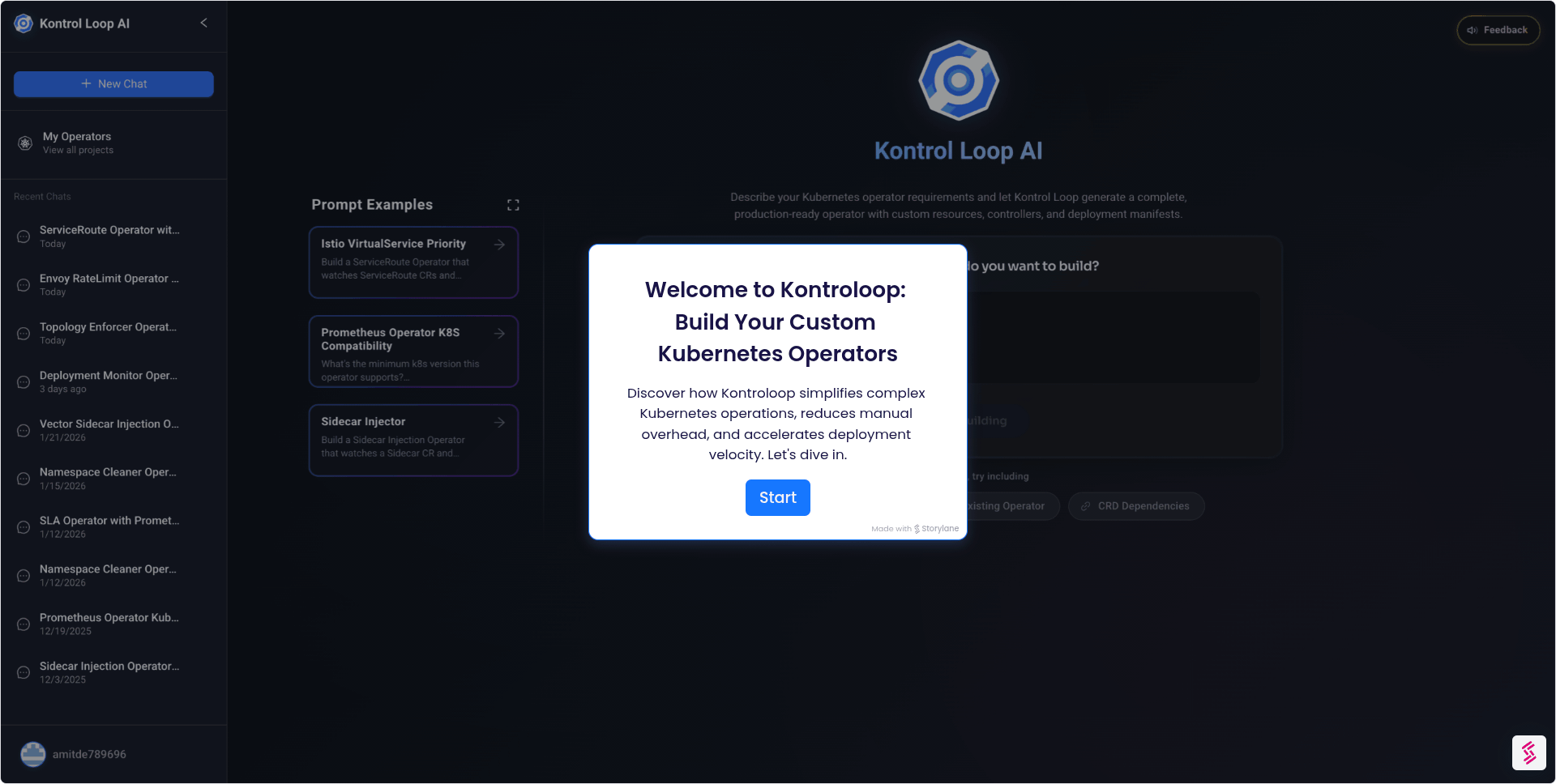Click chat icon beside Deployment Monitor Operator
1556x784 pixels.
coord(24,382)
